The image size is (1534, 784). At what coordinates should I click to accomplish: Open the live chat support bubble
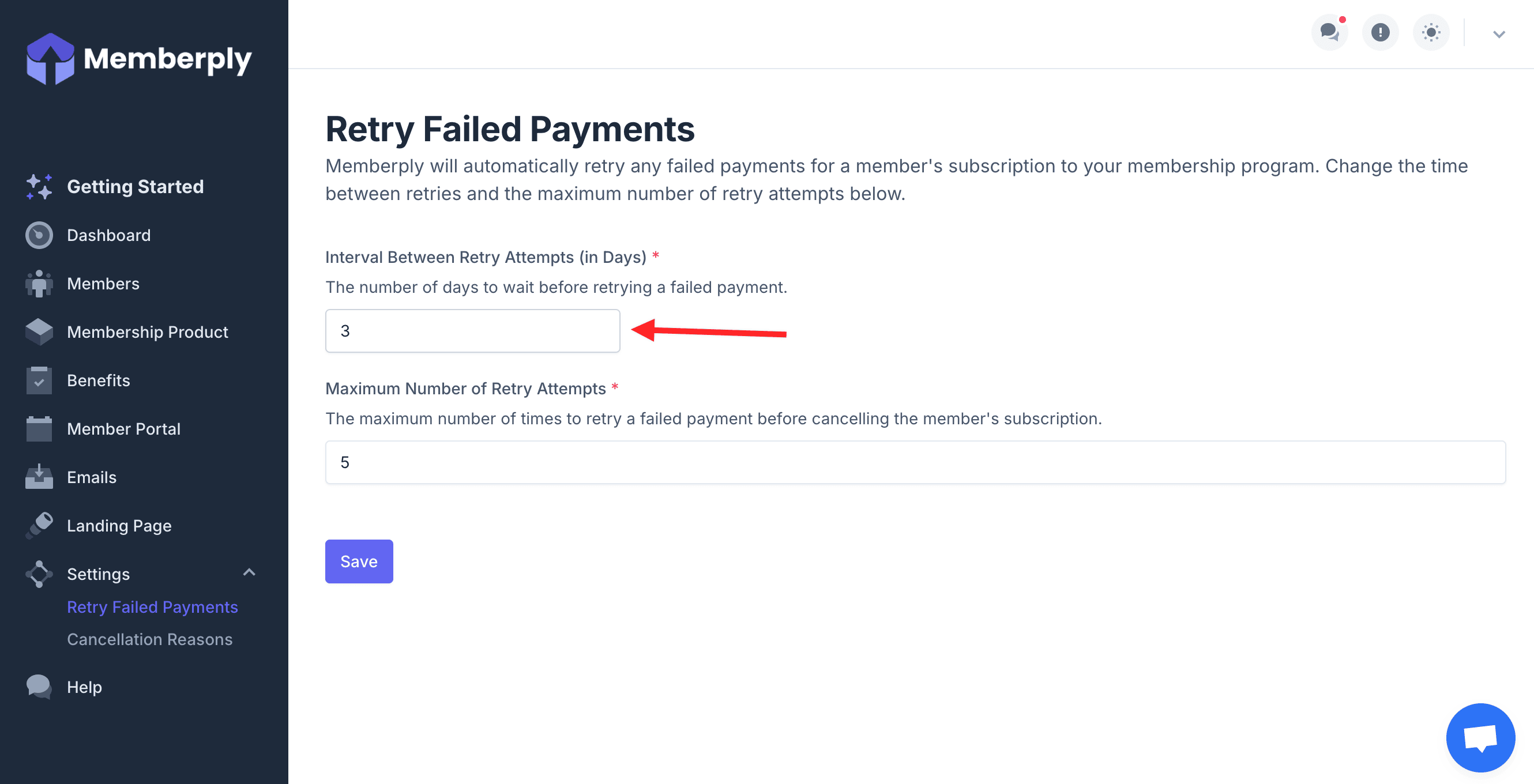pos(1480,737)
